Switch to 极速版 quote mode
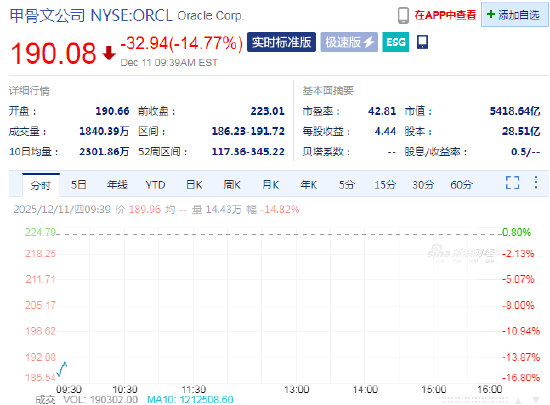Image resolution: width=550 pixels, height=405 pixels. pos(349,42)
